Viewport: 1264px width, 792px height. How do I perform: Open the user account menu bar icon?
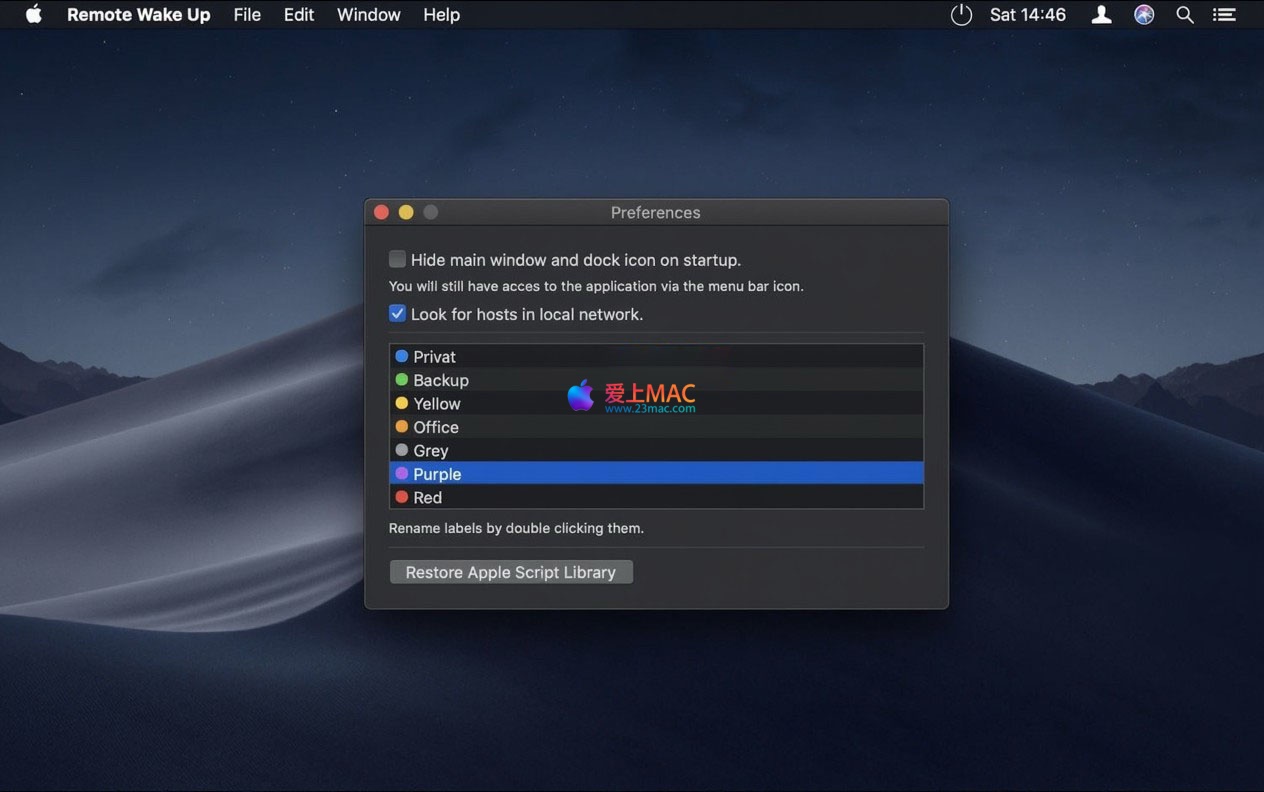1101,15
